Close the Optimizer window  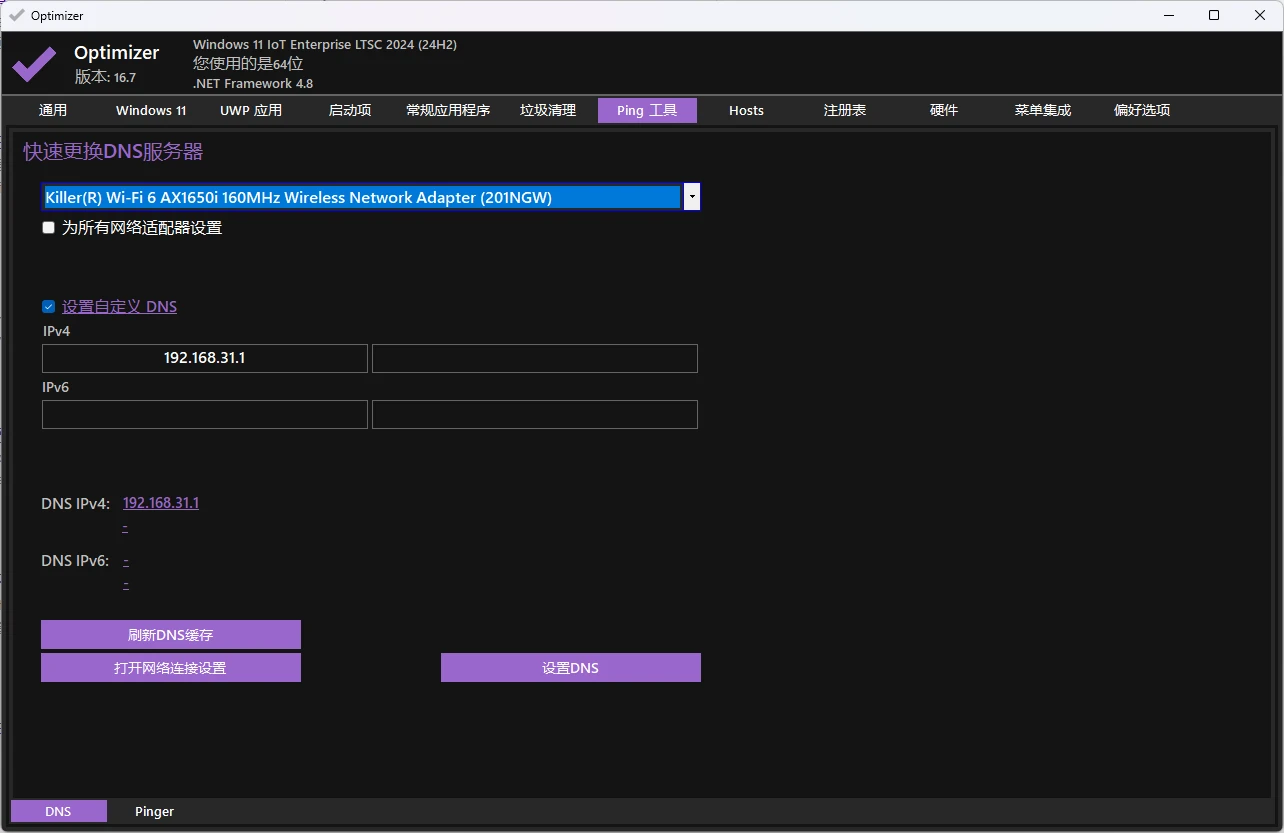1260,15
